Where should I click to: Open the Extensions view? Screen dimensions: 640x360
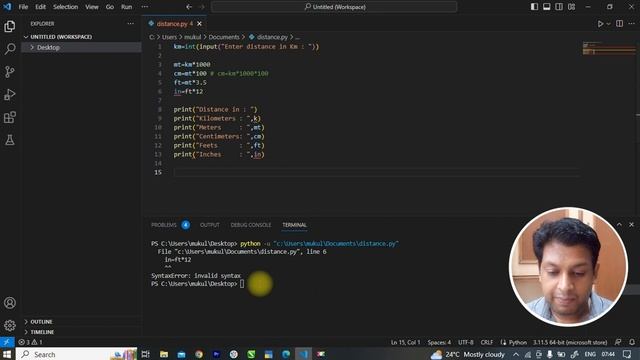click(10, 118)
